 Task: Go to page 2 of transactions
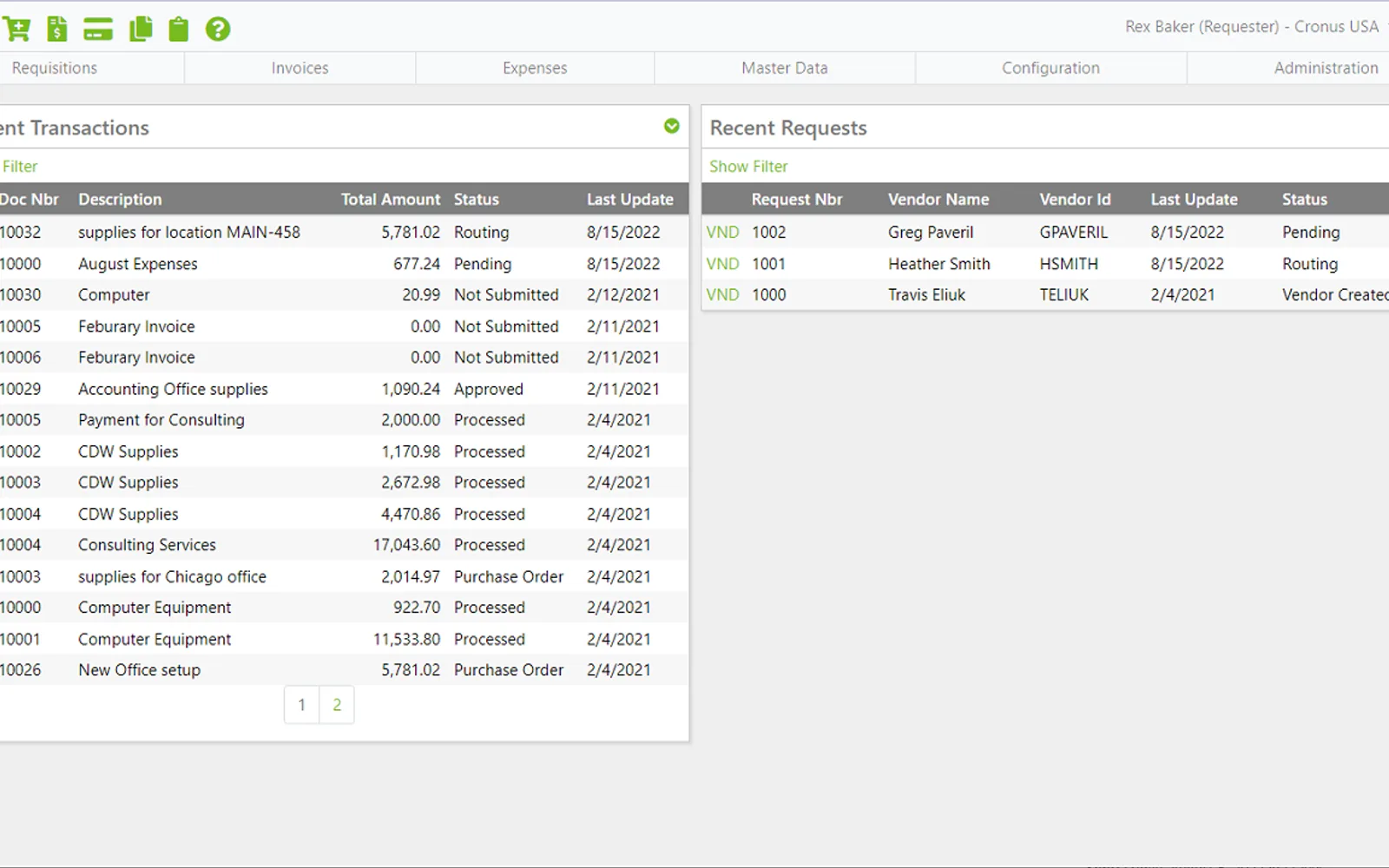[337, 705]
